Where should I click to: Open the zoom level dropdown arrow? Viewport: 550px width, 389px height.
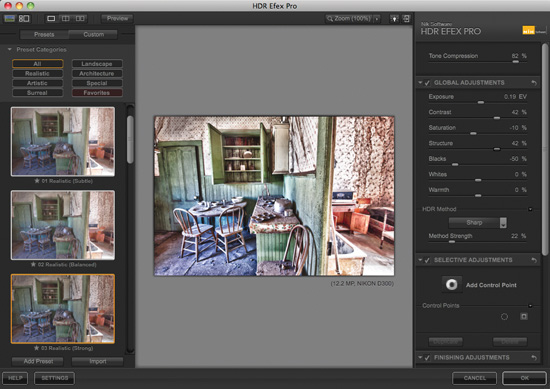click(x=377, y=19)
